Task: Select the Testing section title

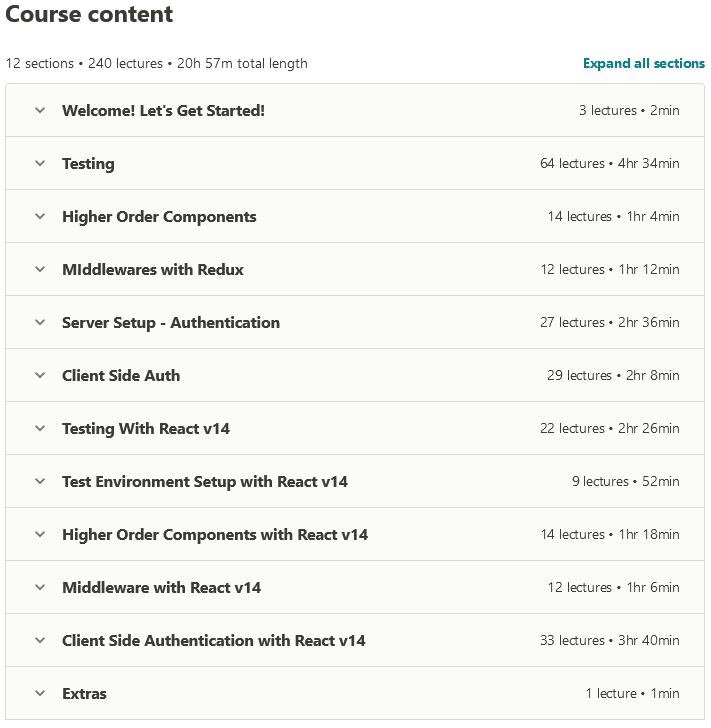Action: pyautogui.click(x=88, y=163)
